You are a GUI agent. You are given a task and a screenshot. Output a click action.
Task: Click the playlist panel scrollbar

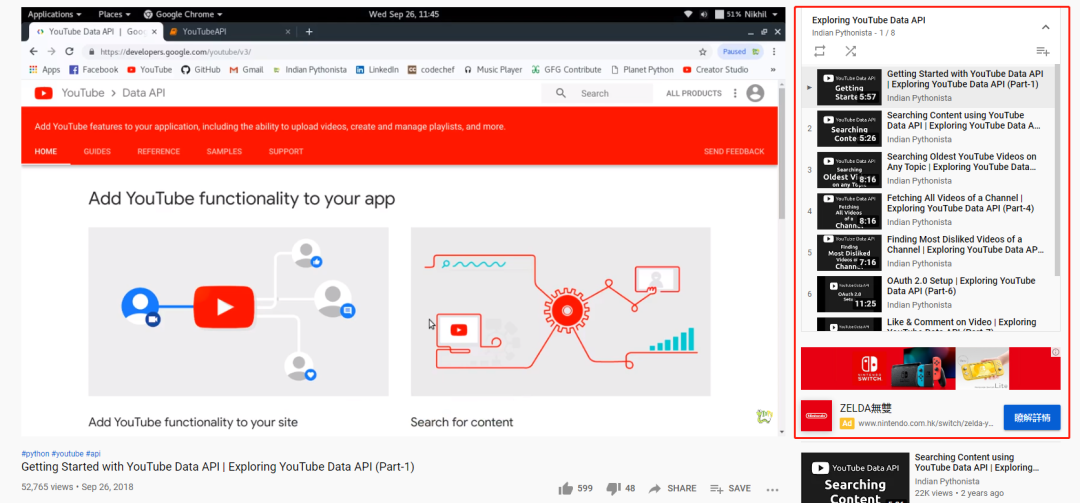click(x=1057, y=169)
